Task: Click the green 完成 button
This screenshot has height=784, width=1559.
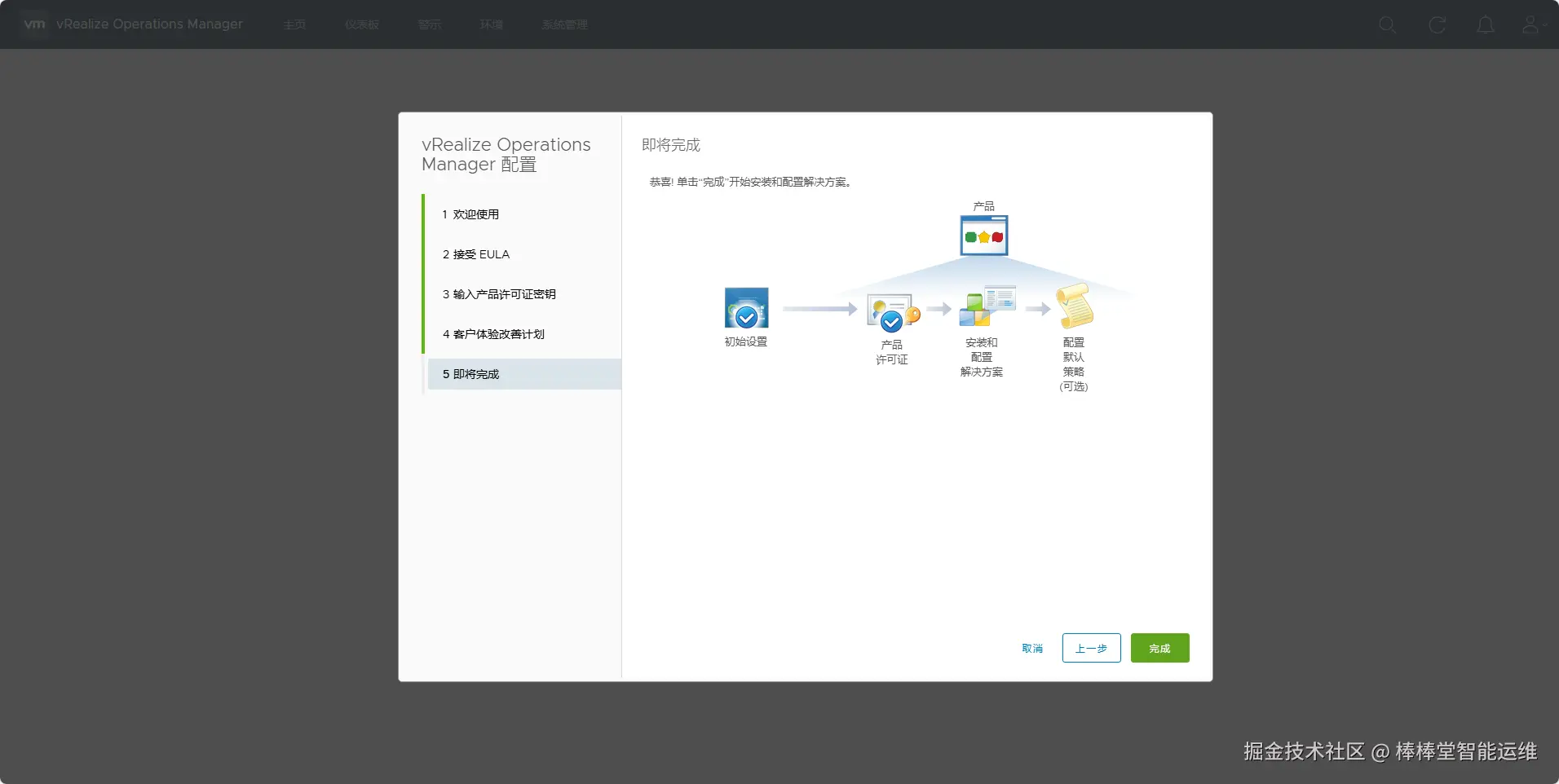Action: [x=1159, y=648]
